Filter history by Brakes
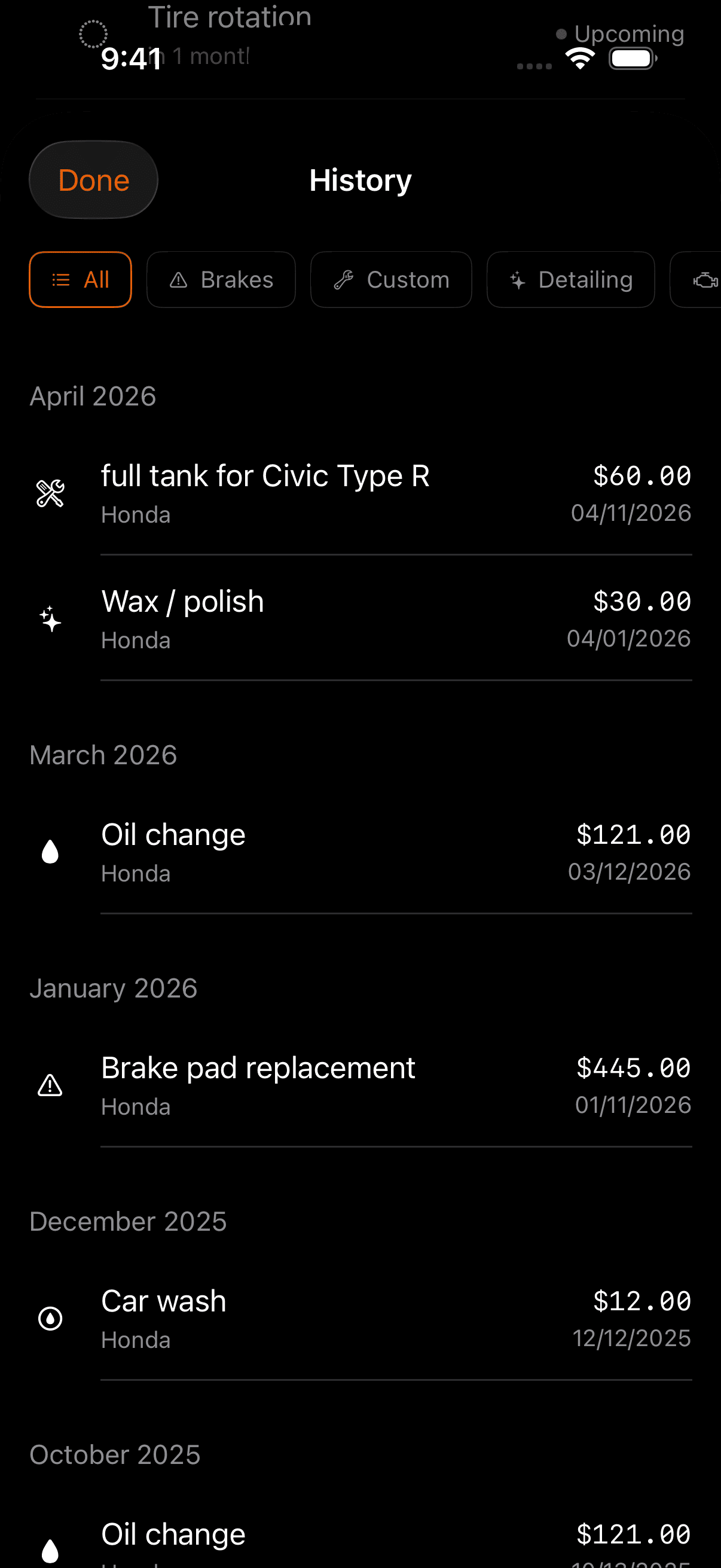 [x=221, y=280]
